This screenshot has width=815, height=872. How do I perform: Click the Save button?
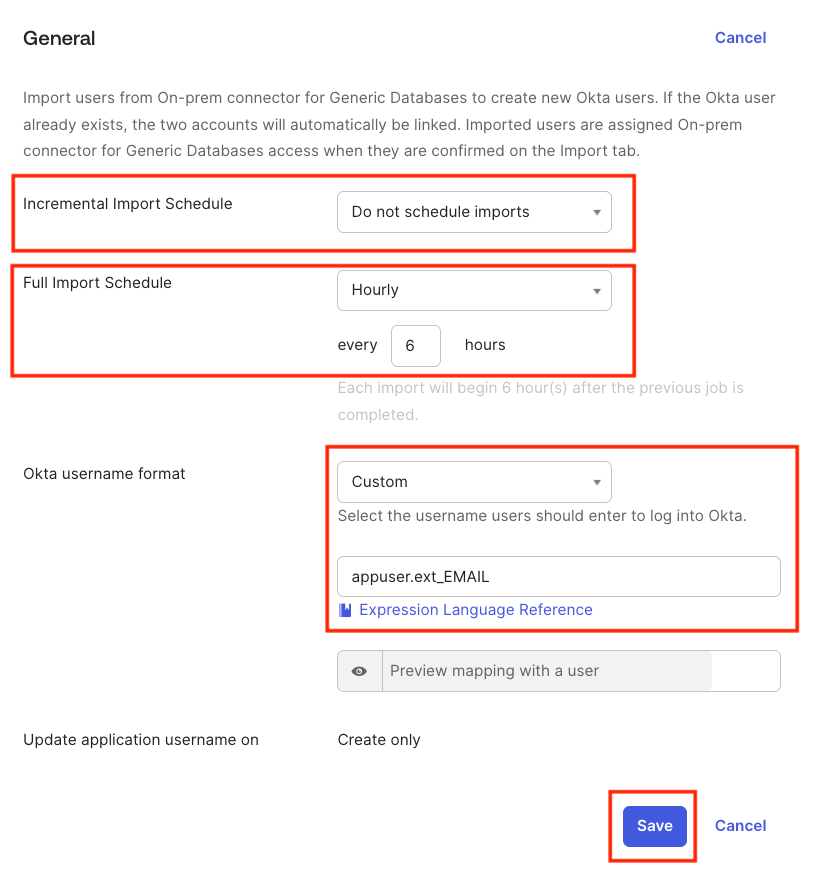[653, 826]
